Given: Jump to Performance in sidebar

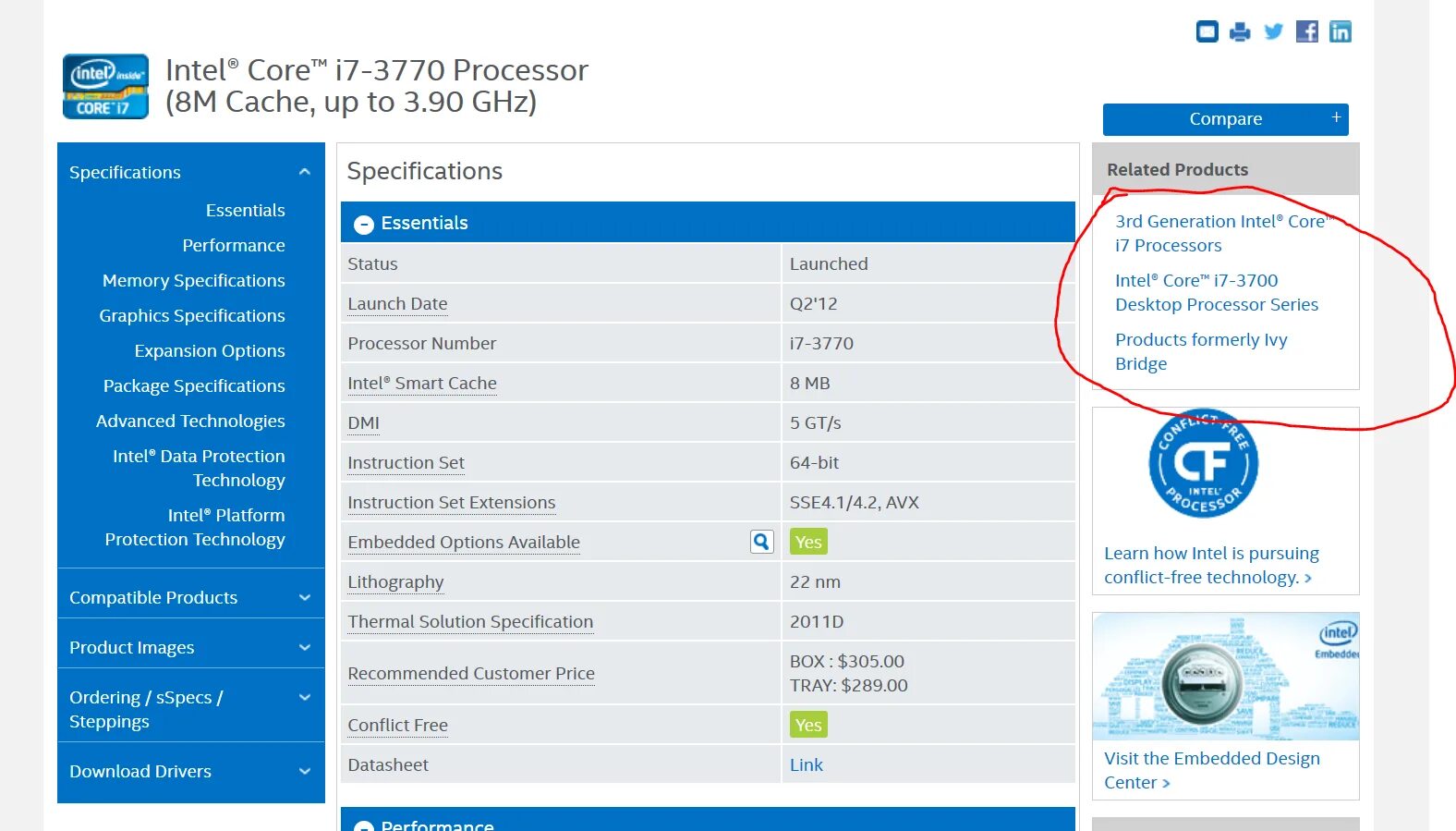Looking at the screenshot, I should tap(234, 246).
